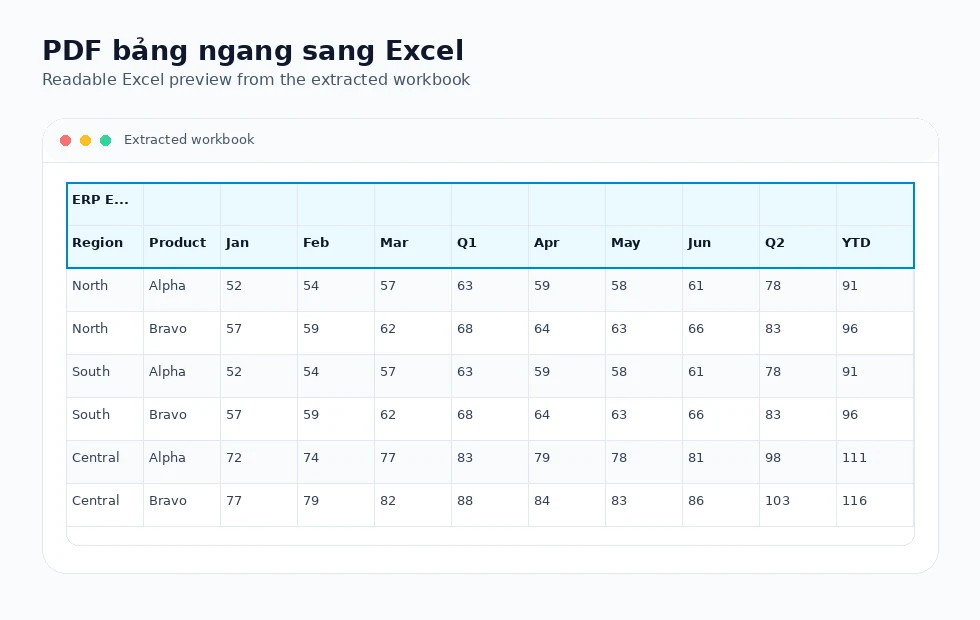This screenshot has width=980, height=620.
Task: Select Q2 value 98 for Central Alpha
Action: [772, 458]
